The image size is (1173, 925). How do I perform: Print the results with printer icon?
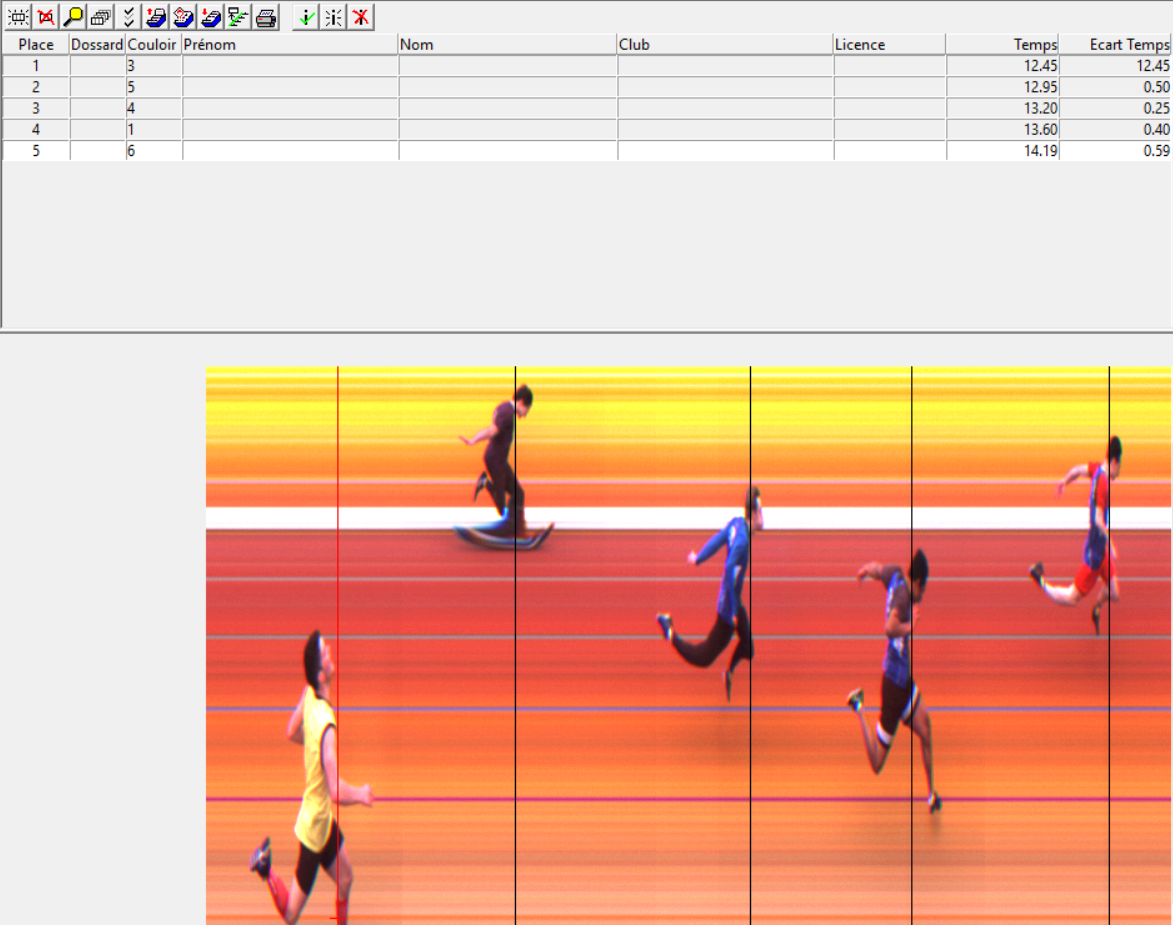tap(266, 17)
